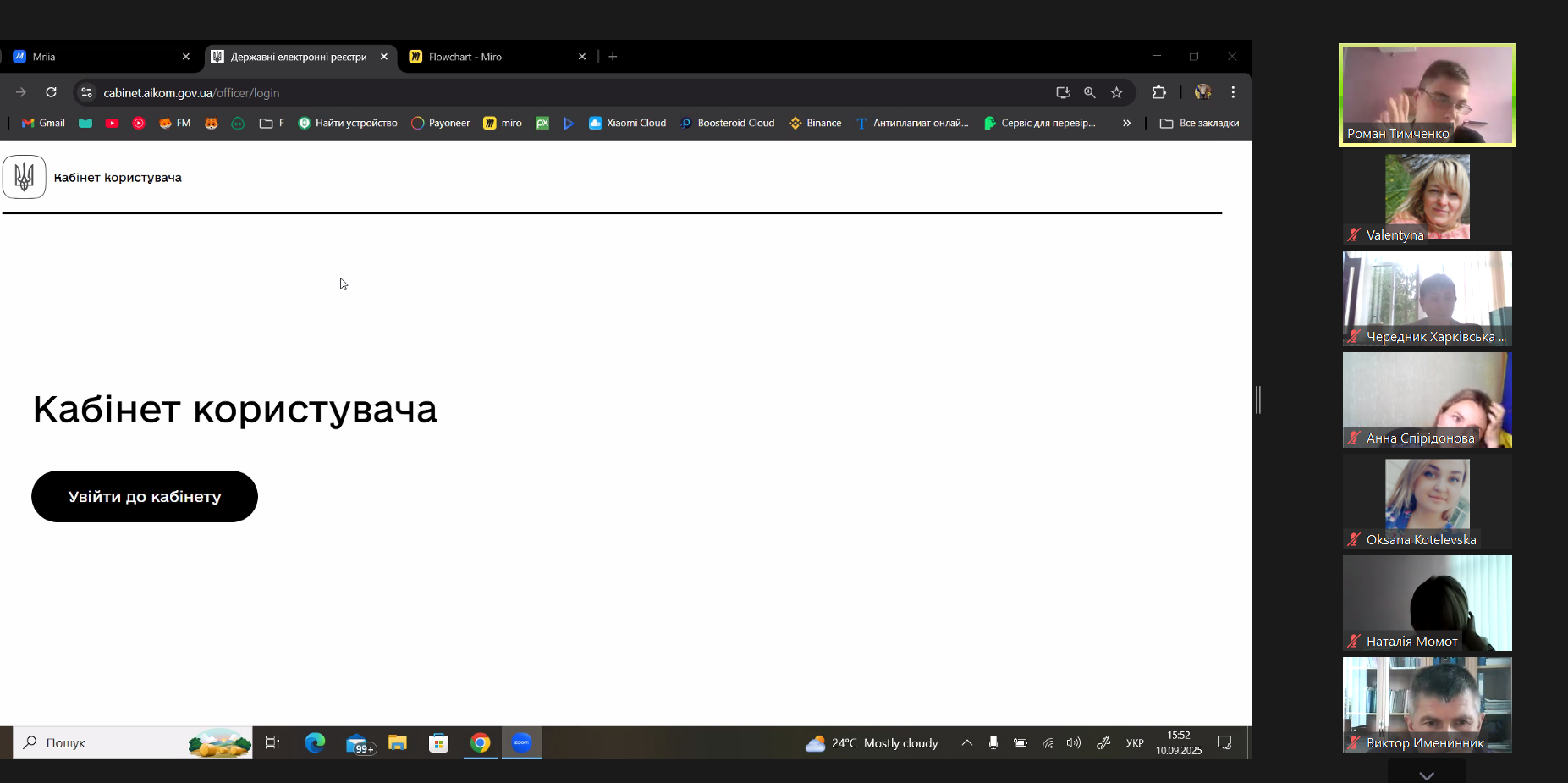Open the Binance bookmark

coord(815,123)
